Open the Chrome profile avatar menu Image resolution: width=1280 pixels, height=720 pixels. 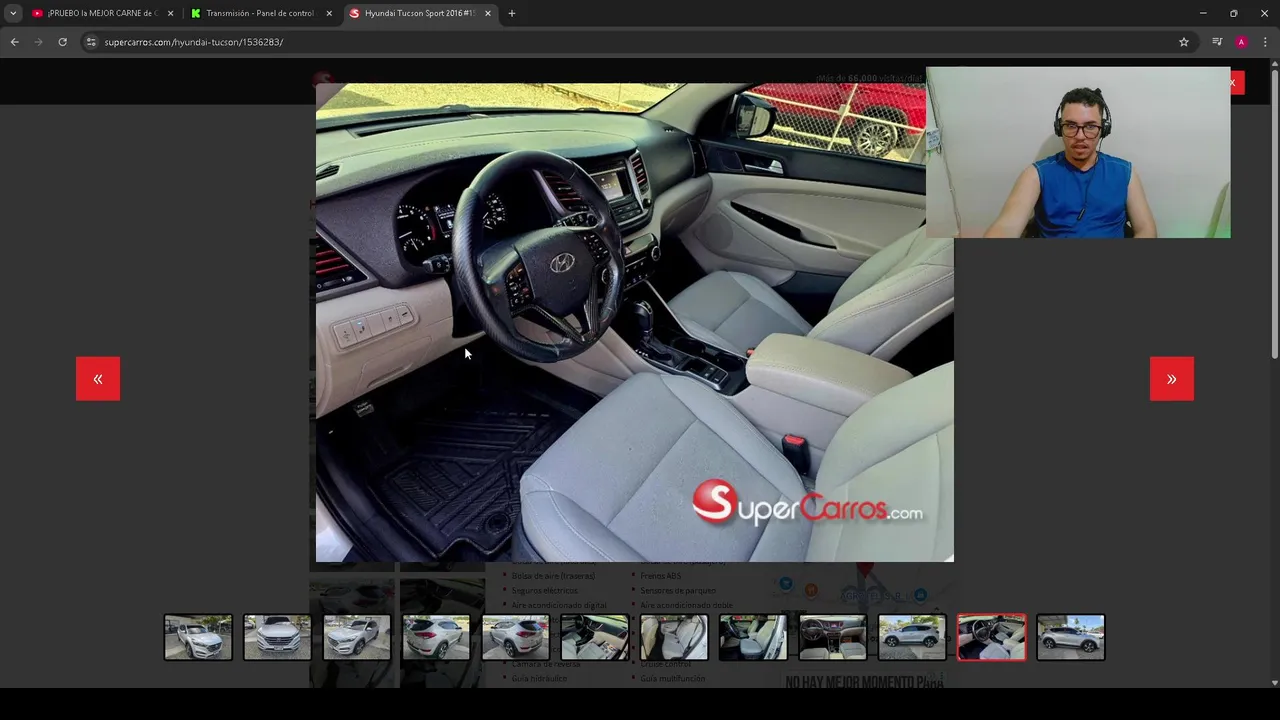[x=1241, y=42]
